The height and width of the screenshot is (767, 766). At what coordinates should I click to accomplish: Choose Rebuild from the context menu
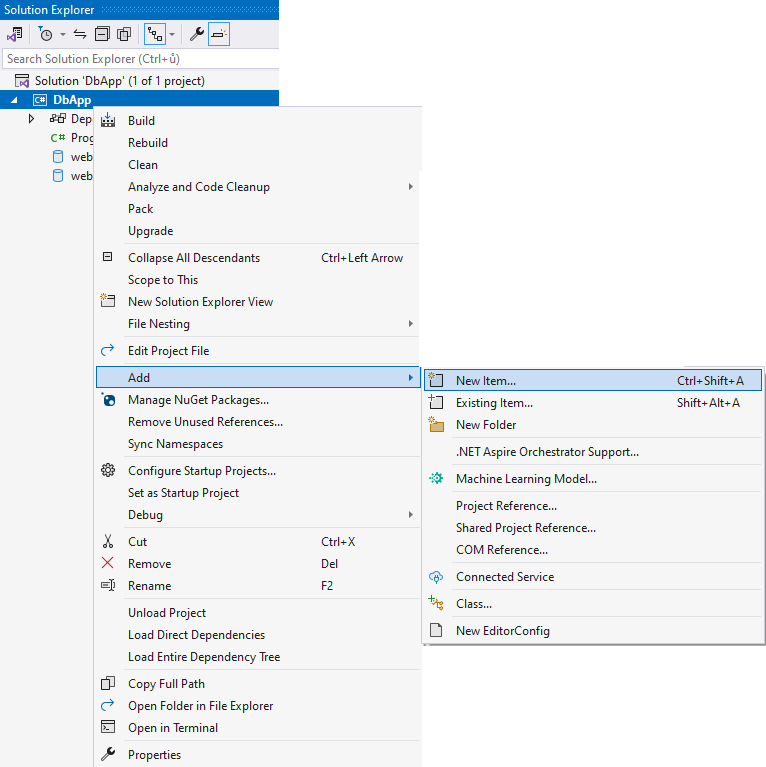(x=258, y=143)
